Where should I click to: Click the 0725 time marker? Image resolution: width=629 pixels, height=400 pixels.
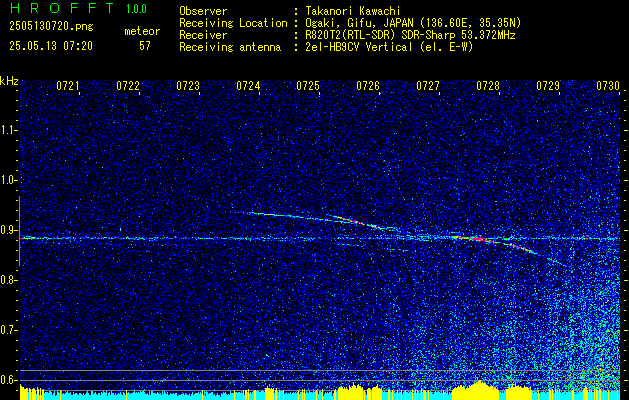click(x=308, y=86)
